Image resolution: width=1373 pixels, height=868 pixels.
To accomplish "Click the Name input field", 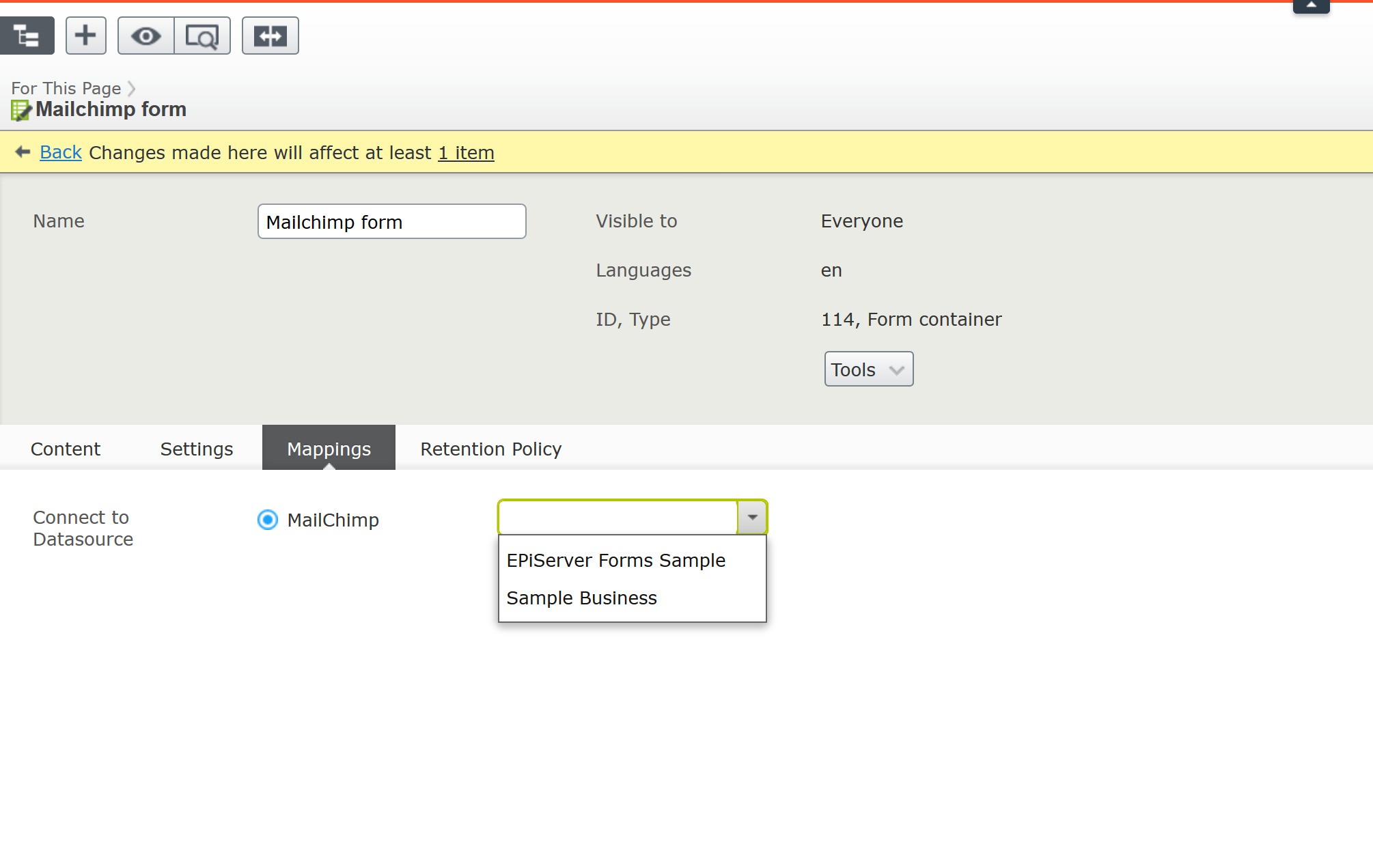I will (x=391, y=222).
